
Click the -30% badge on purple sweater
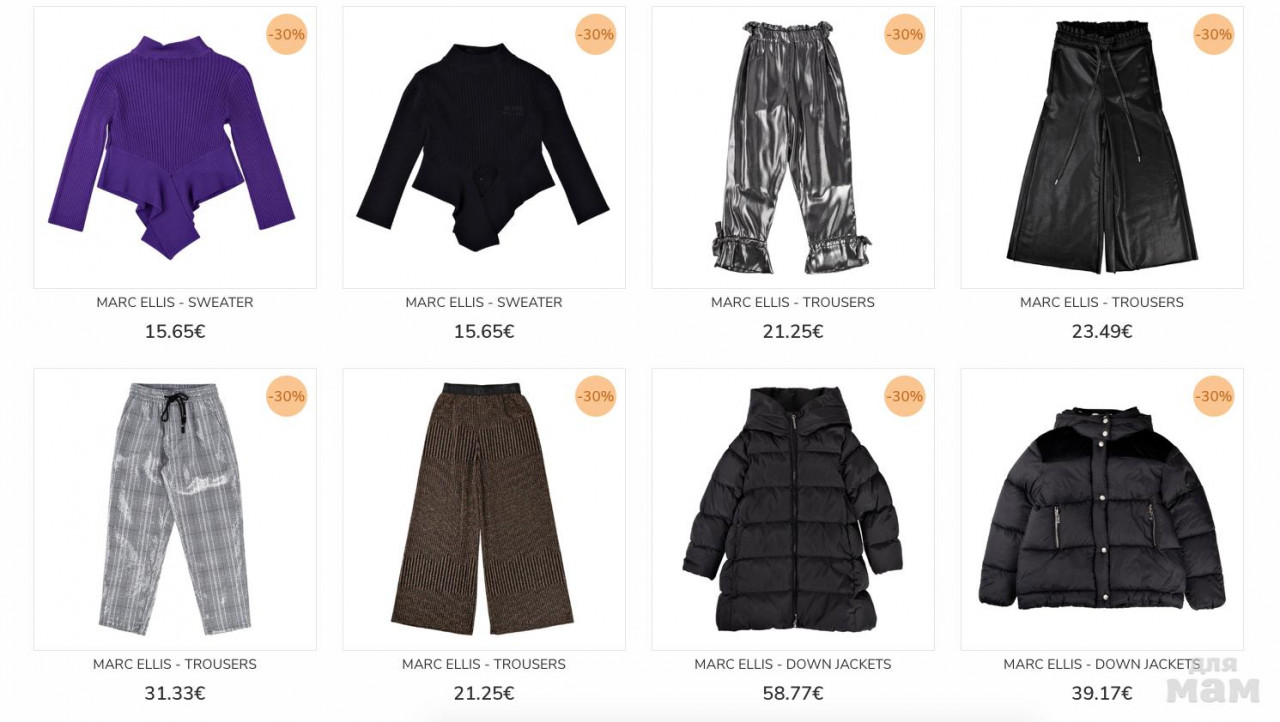click(287, 35)
